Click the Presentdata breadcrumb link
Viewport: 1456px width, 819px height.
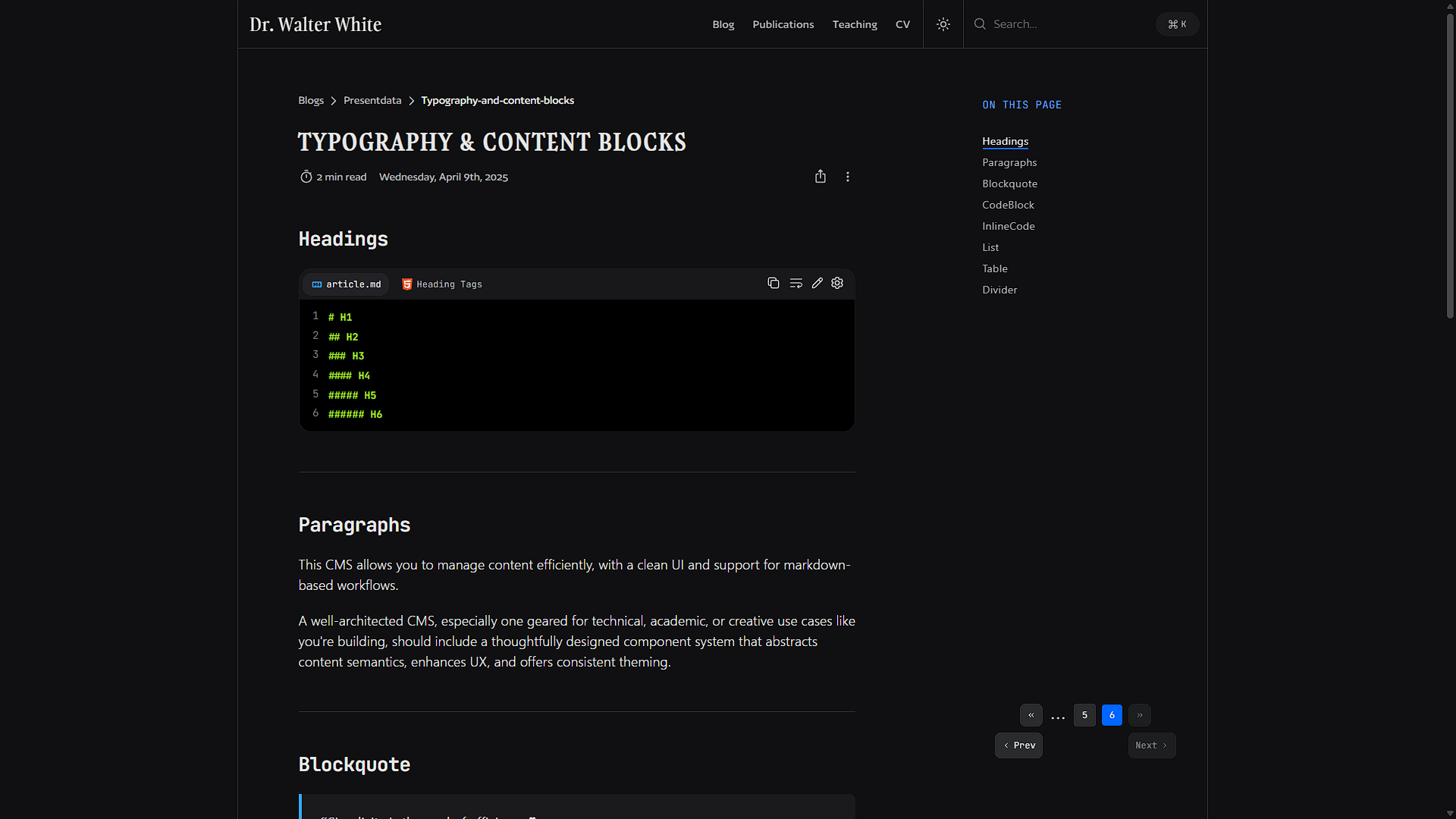[x=372, y=100]
